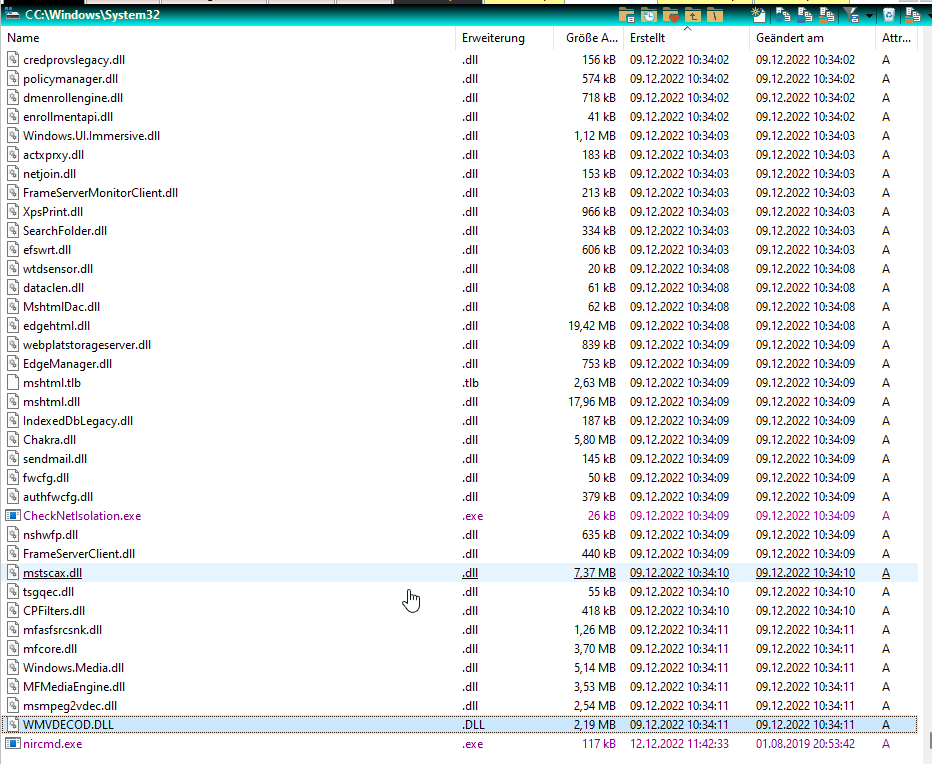Viewport: 932px width, 764px height.
Task: Select the nshwfp.dll file name
Action: pyautogui.click(x=51, y=535)
